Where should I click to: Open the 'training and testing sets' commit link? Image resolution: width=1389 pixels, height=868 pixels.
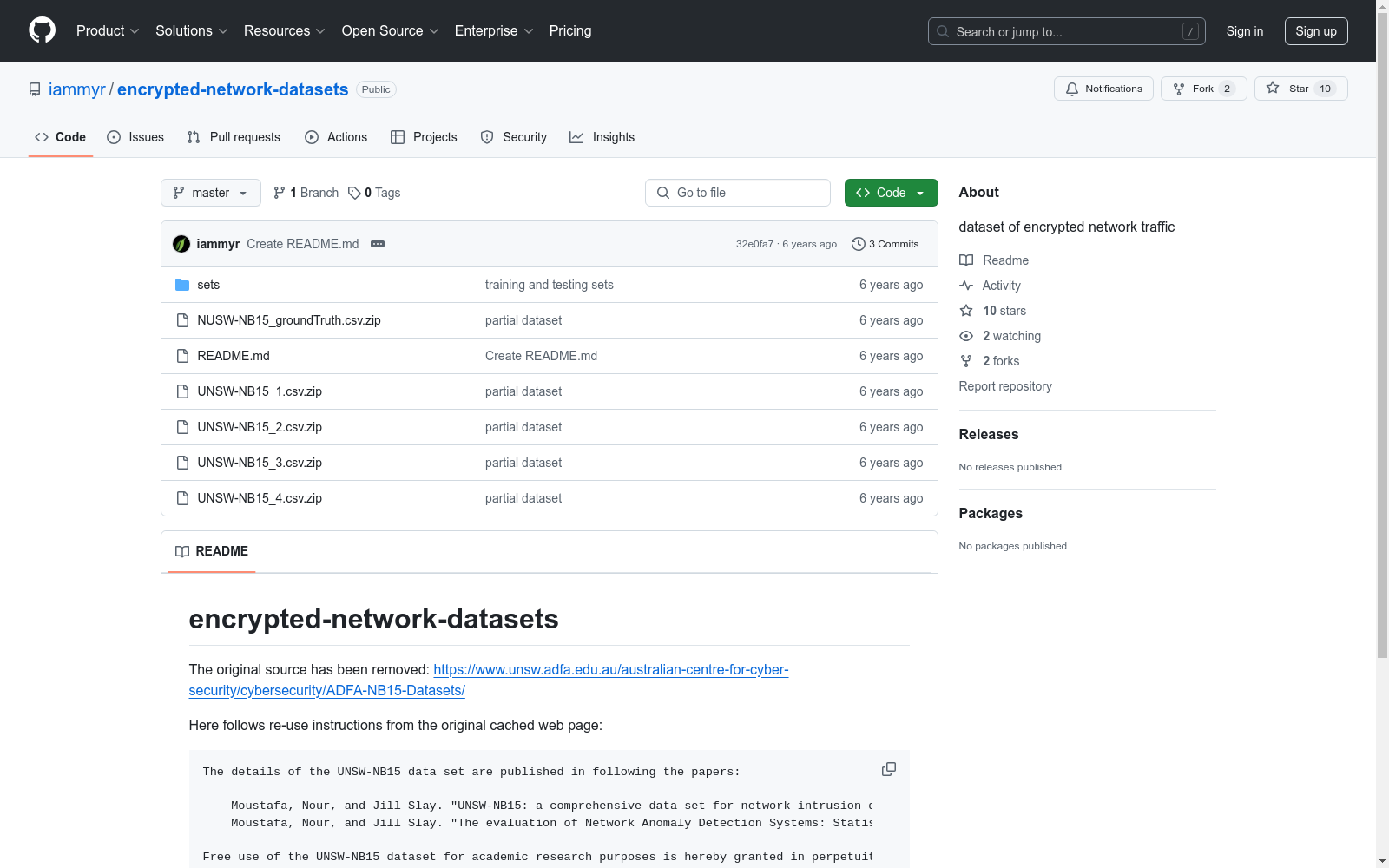tap(549, 285)
